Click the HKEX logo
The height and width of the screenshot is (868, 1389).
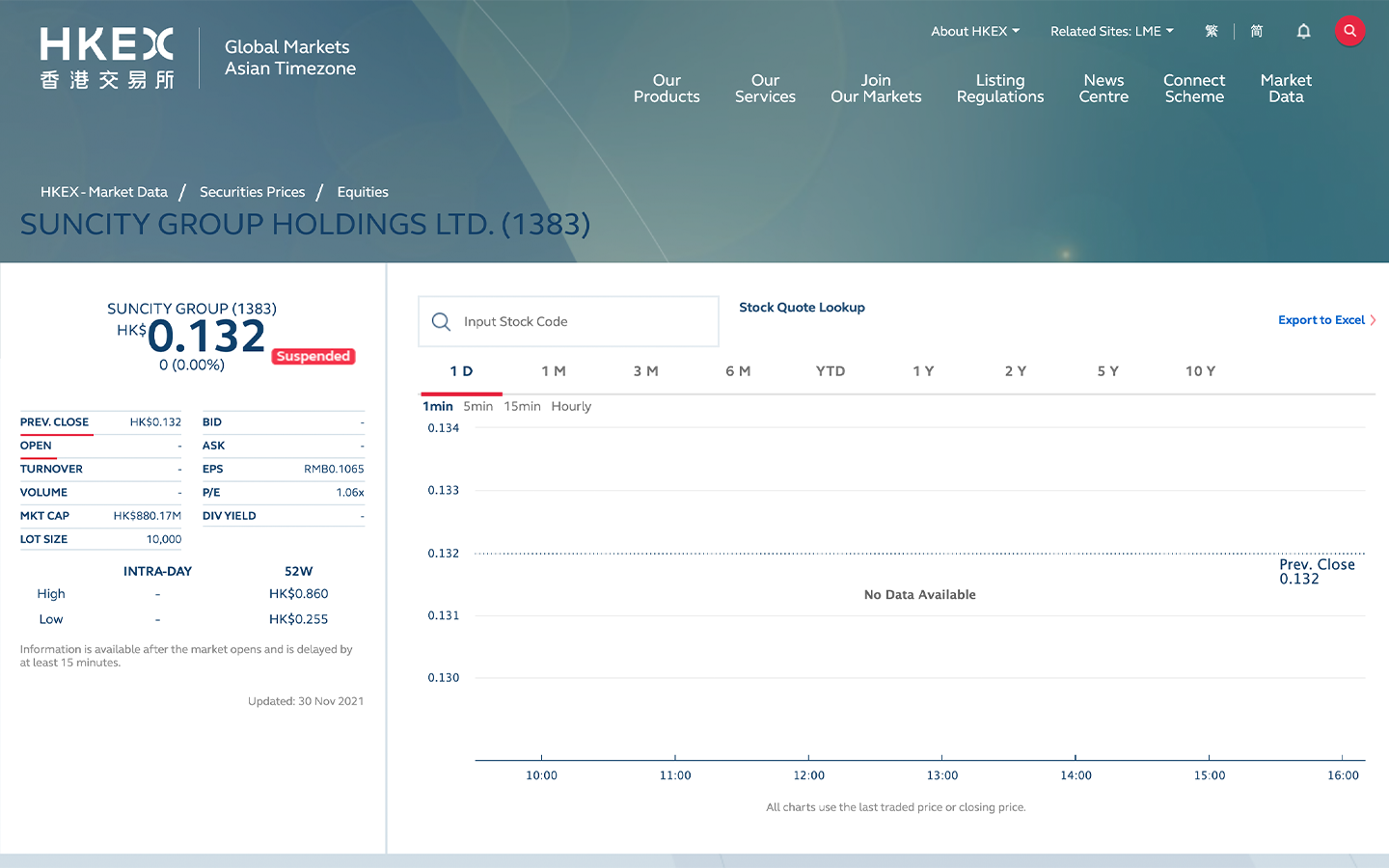[107, 58]
